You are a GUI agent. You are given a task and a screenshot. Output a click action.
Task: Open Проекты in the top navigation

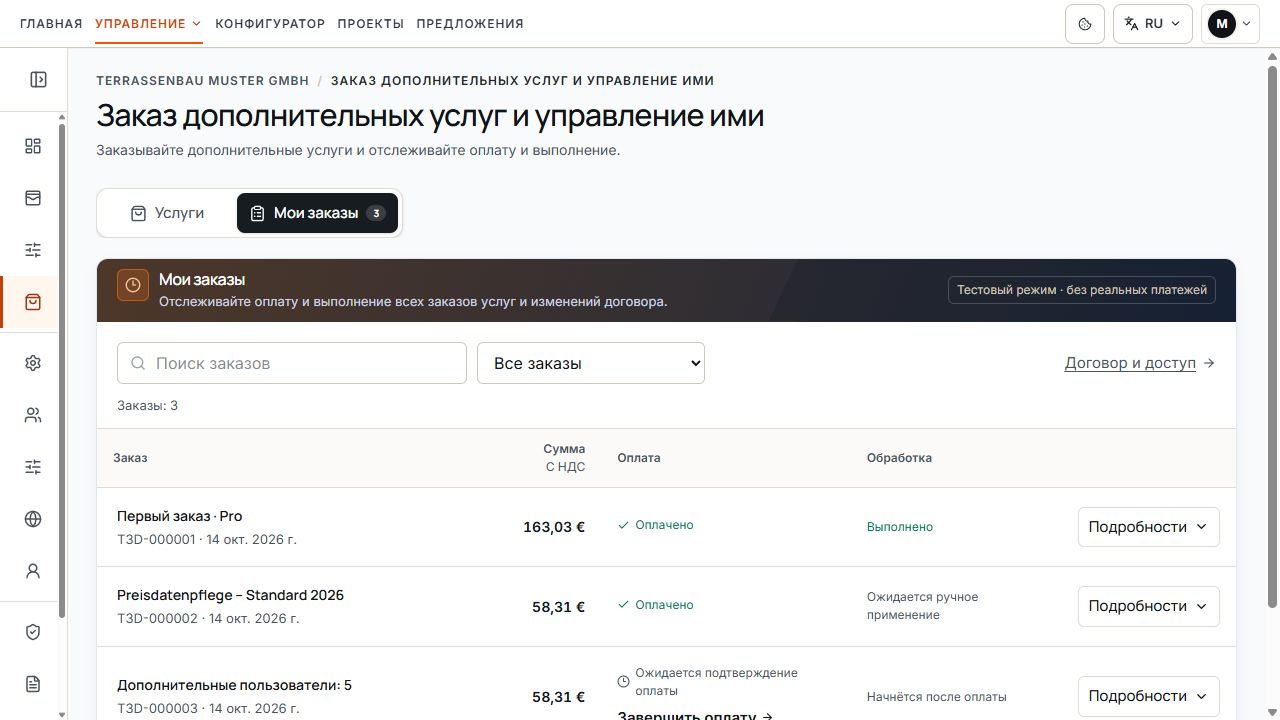pos(371,24)
